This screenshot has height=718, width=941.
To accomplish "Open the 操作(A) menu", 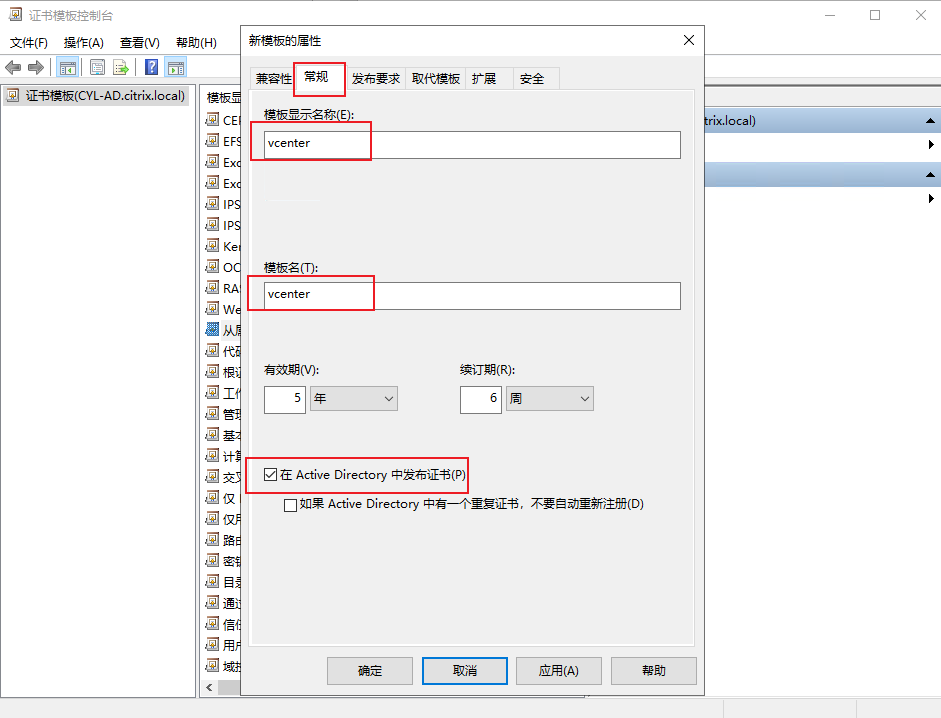I will (84, 43).
